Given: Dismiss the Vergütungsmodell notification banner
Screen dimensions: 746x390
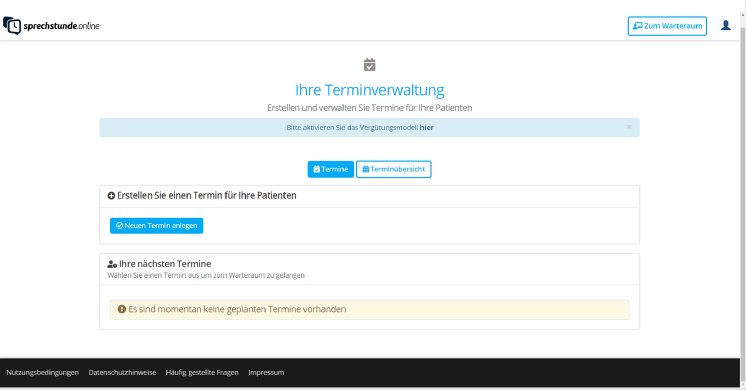Looking at the screenshot, I should click(x=629, y=127).
